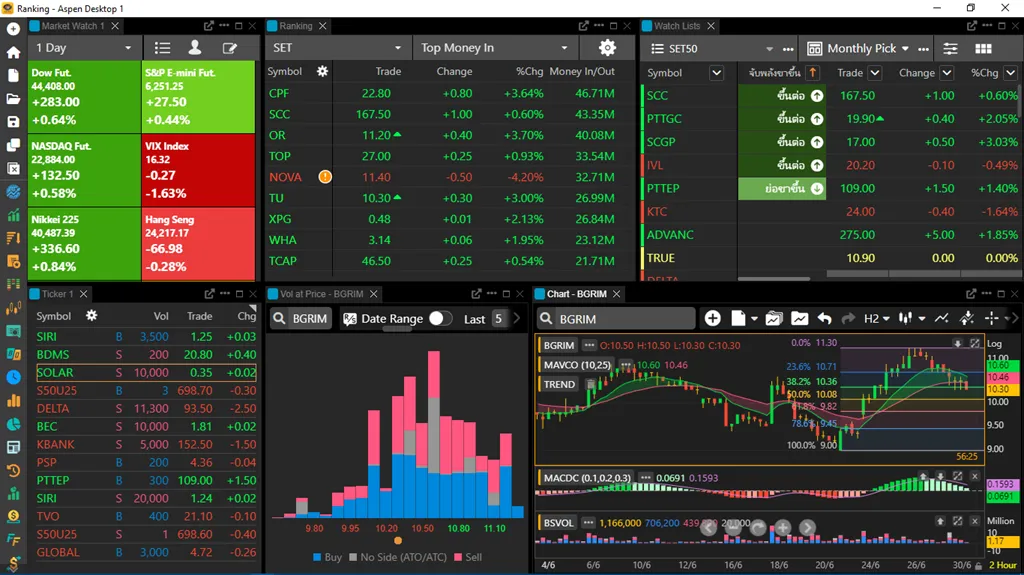1024x575 pixels.
Task: Open the Watch Lists grid layout icon
Action: click(x=983, y=48)
